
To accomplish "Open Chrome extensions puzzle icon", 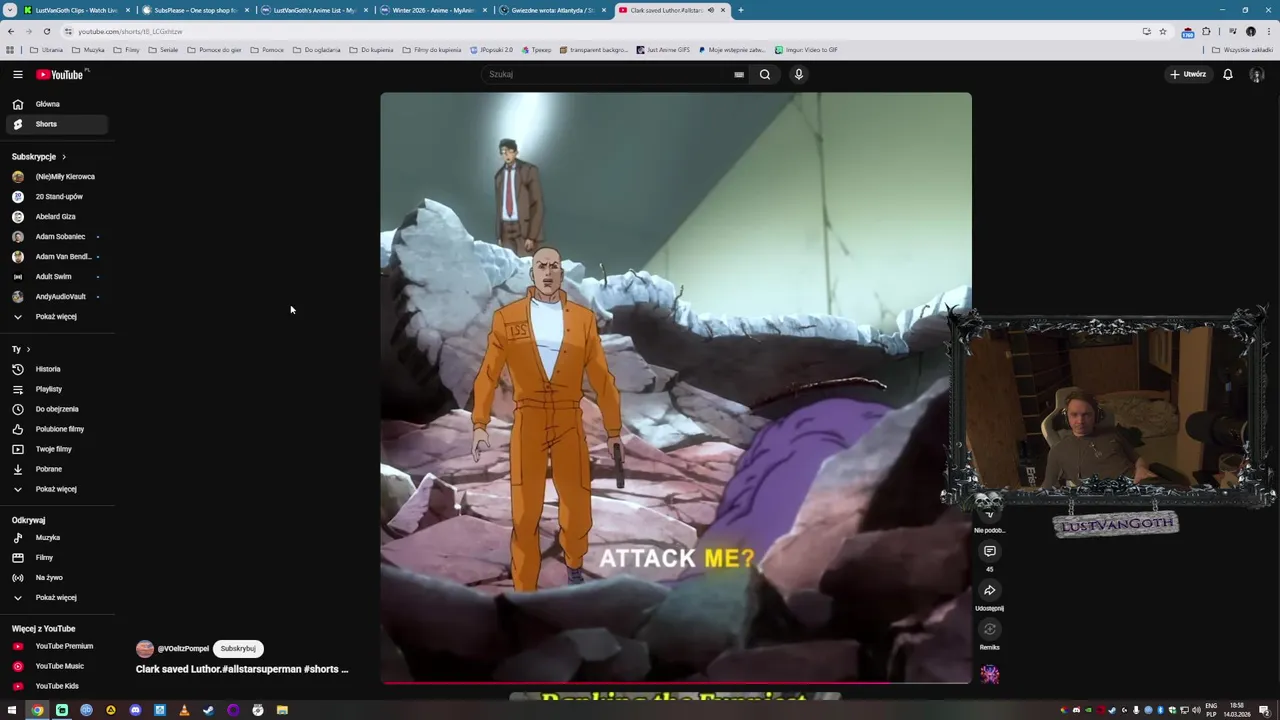I will coord(1206,31).
